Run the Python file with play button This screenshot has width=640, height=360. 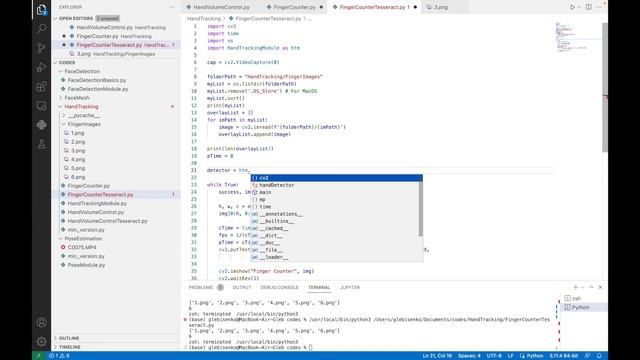pyautogui.click(x=572, y=7)
